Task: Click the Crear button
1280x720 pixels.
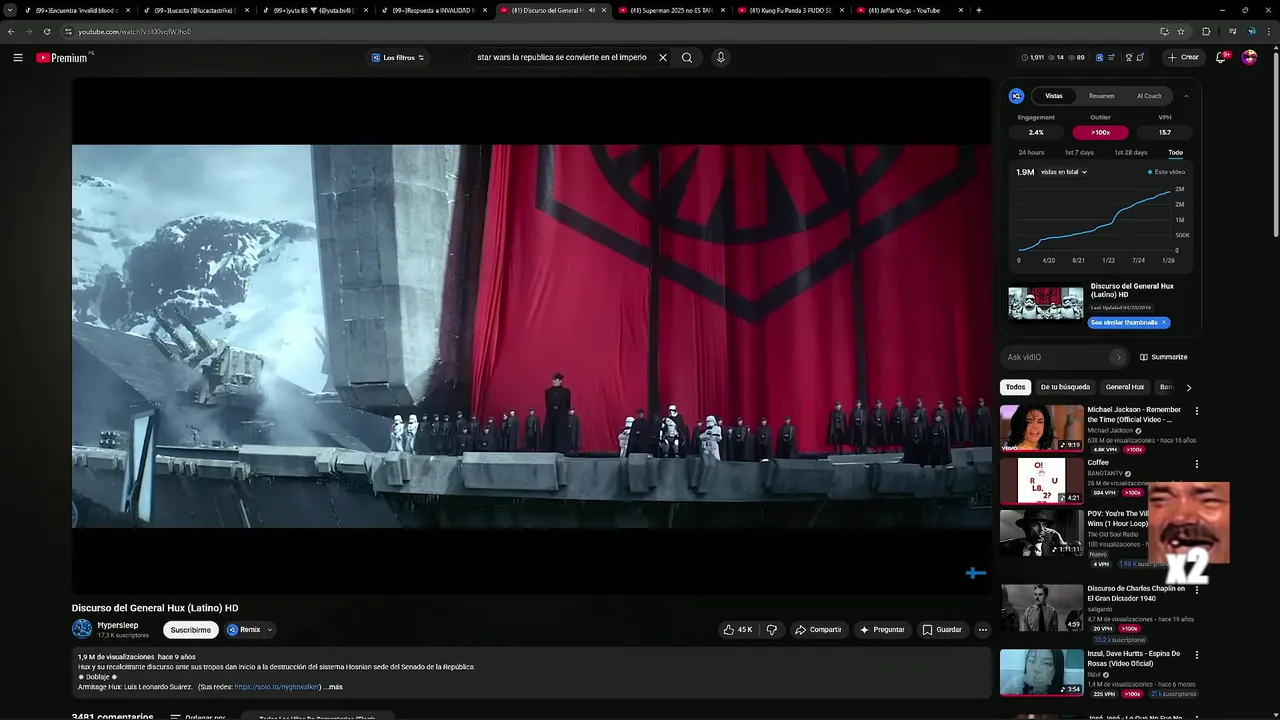Action: point(1183,57)
